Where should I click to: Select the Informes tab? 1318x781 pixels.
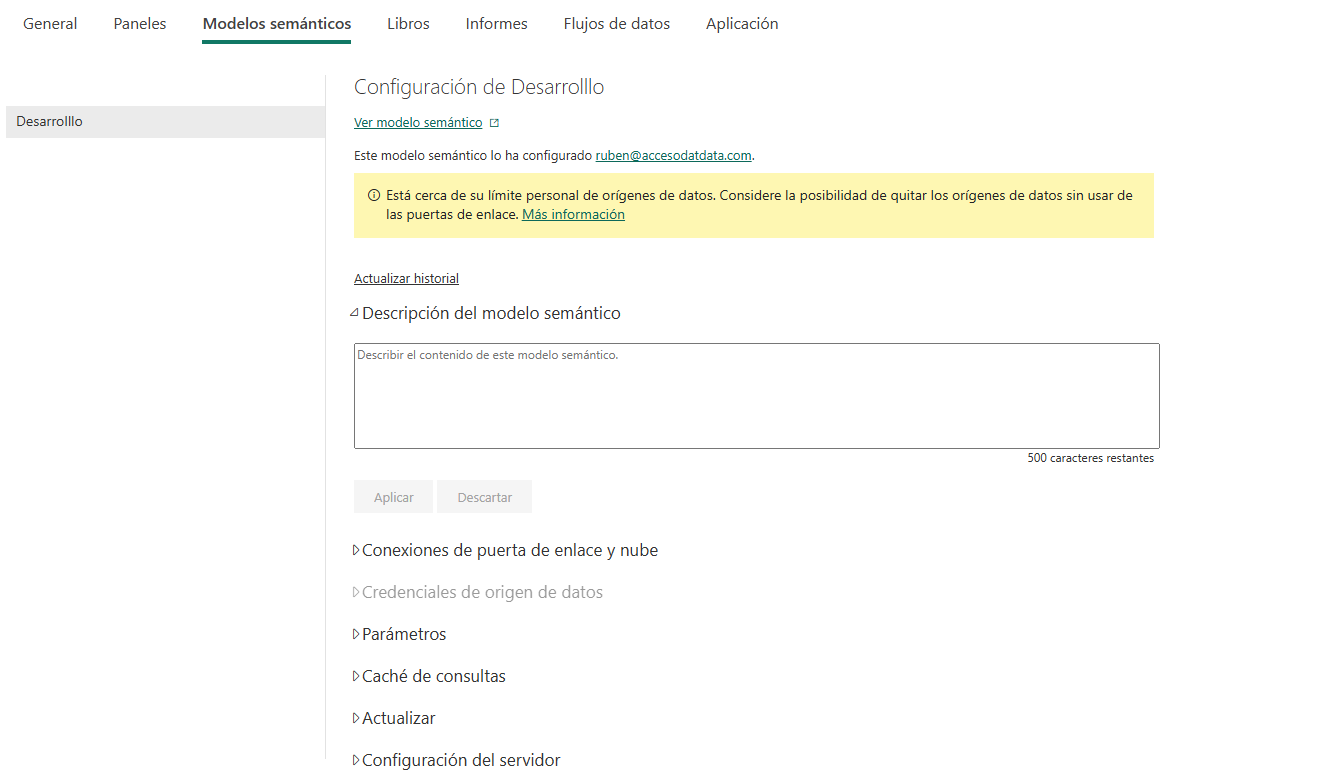coord(496,24)
